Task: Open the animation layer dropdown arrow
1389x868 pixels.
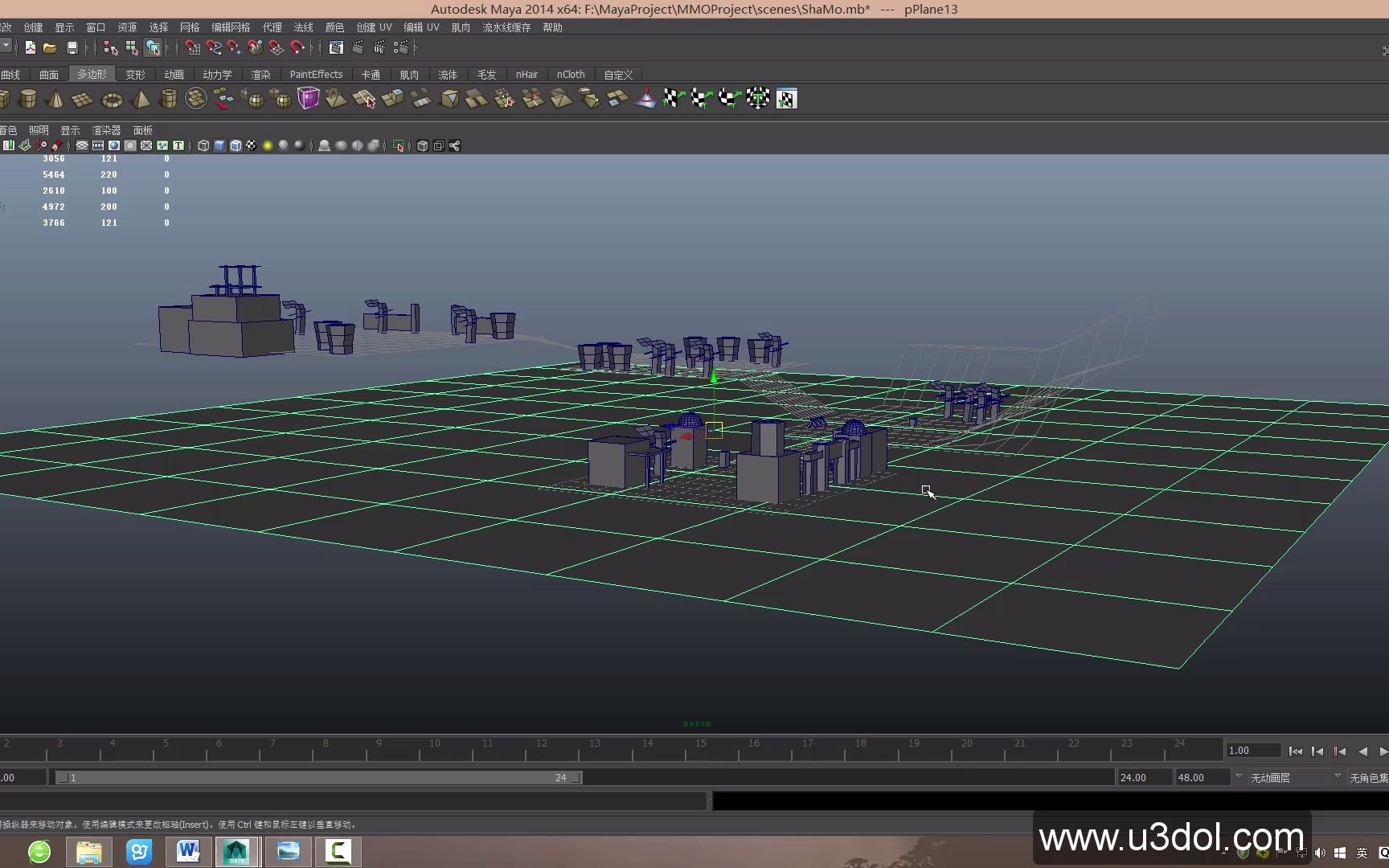Action: click(x=1239, y=777)
